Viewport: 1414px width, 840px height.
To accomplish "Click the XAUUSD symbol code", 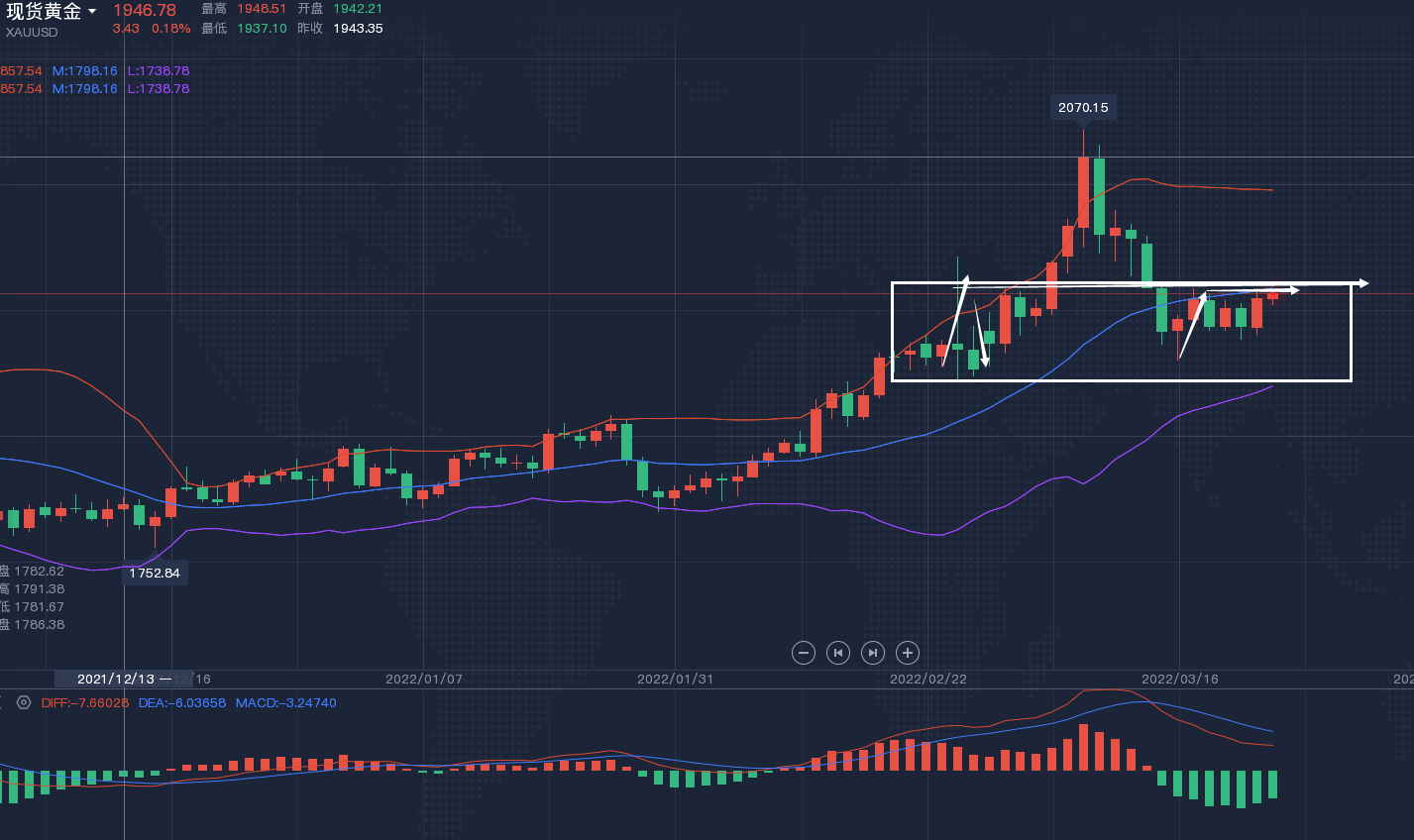I will (x=32, y=32).
